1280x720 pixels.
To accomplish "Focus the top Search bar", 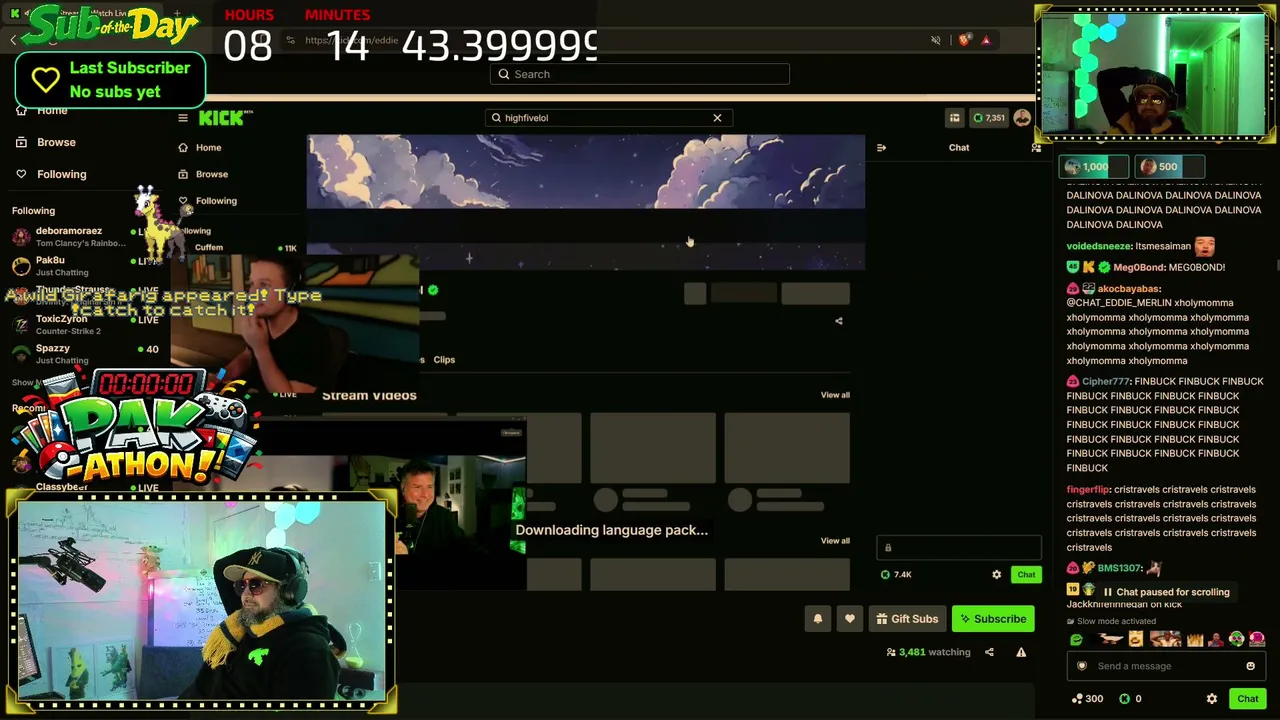I will 640,74.
